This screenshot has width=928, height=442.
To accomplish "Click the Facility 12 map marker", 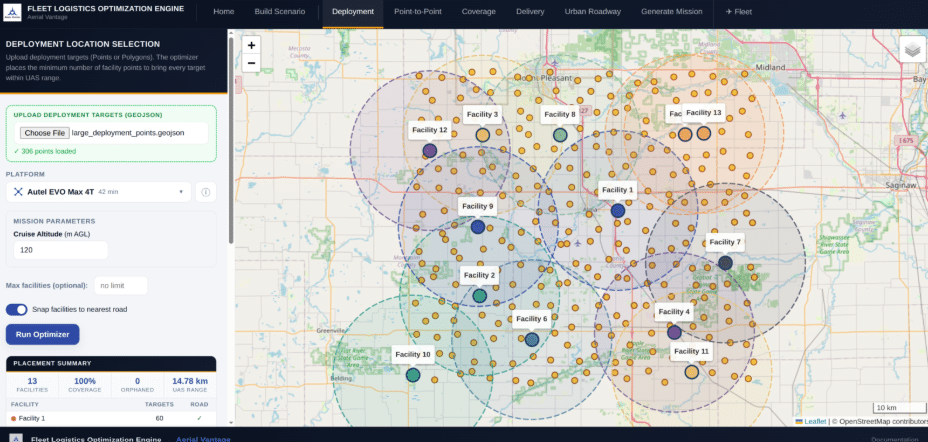I will click(429, 151).
